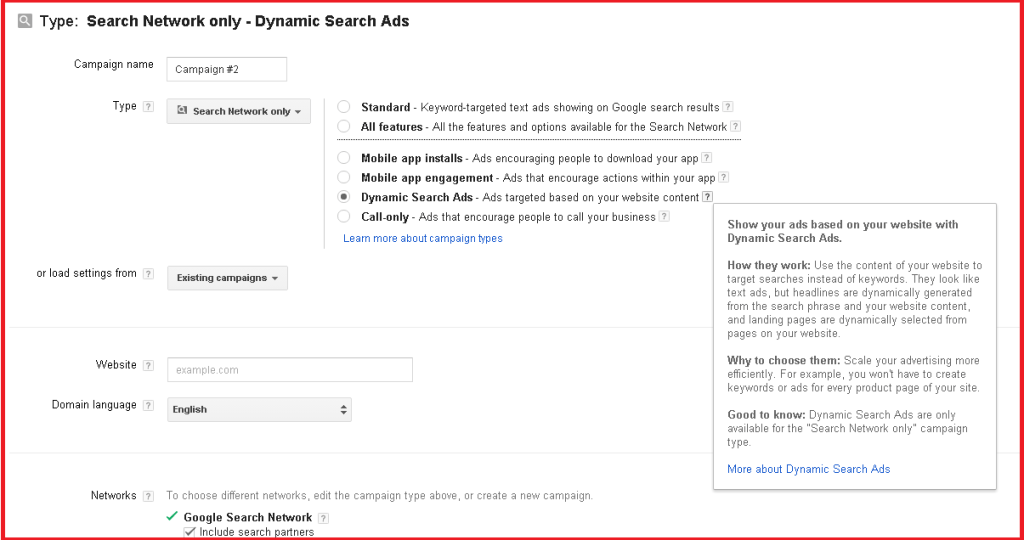The image size is (1024, 540).
Task: Click the Campaign name text field
Action: pyautogui.click(x=227, y=69)
